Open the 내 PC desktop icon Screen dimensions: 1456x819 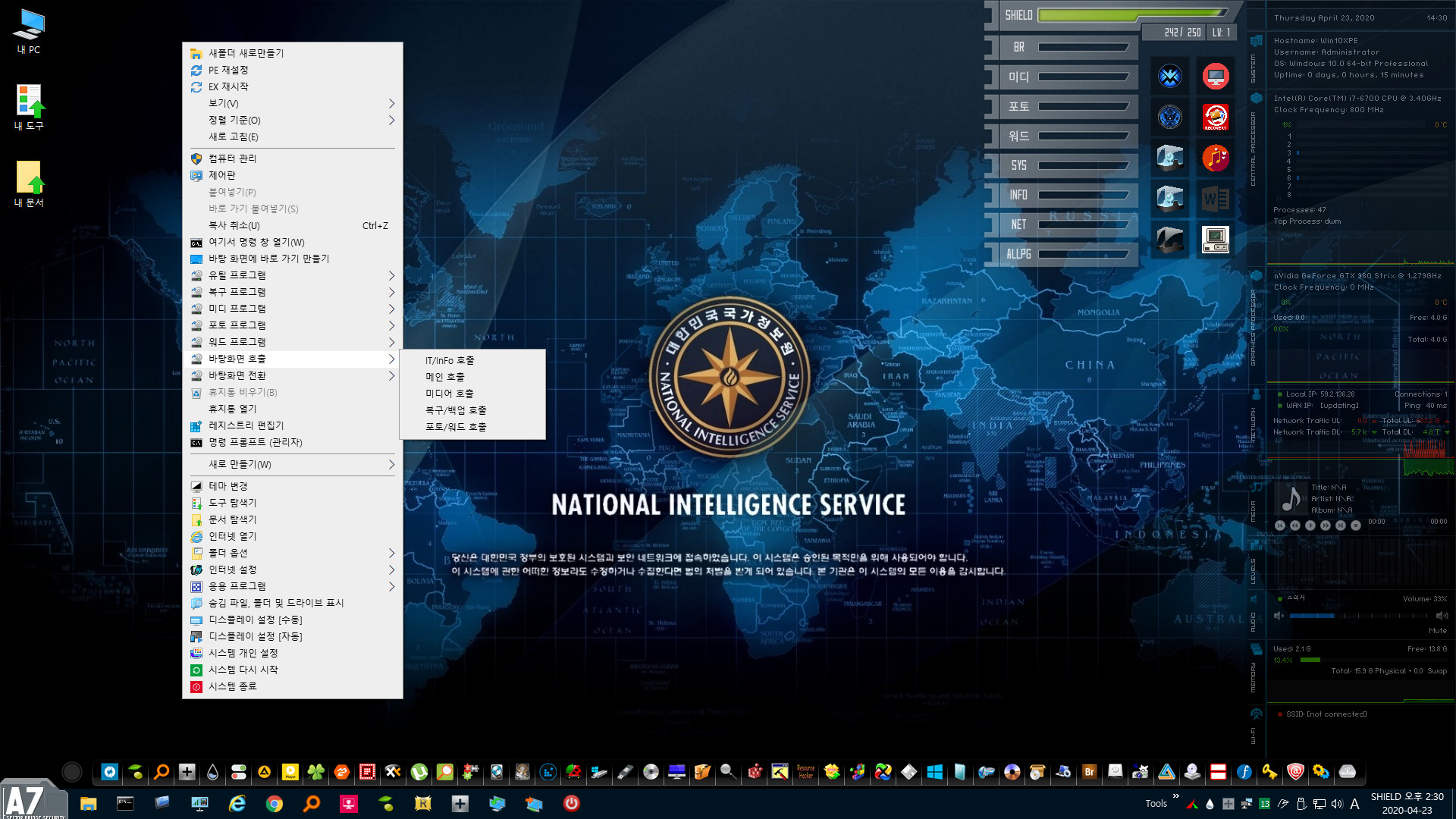point(29,31)
